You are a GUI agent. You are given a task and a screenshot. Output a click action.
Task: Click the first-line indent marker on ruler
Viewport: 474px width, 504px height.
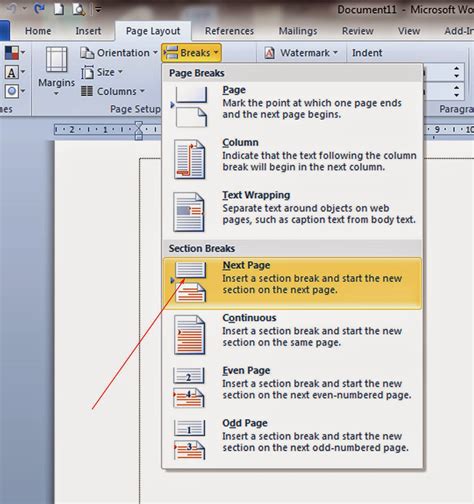[x=138, y=125]
